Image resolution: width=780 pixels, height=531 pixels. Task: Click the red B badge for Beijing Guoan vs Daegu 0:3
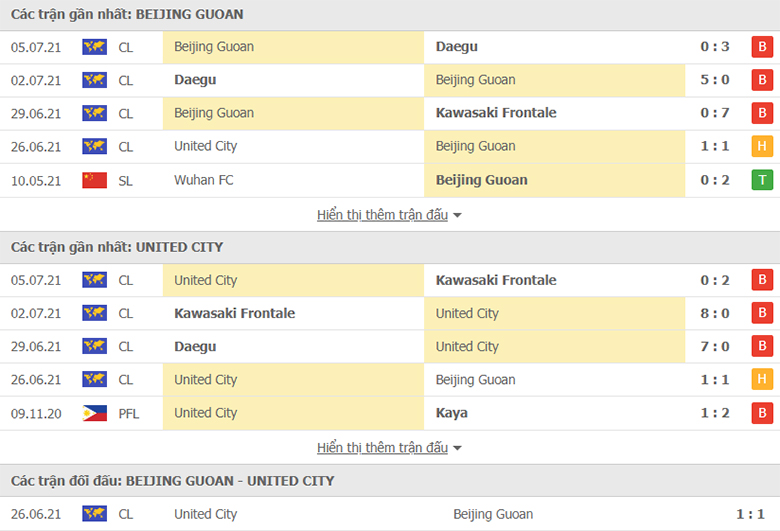click(762, 47)
